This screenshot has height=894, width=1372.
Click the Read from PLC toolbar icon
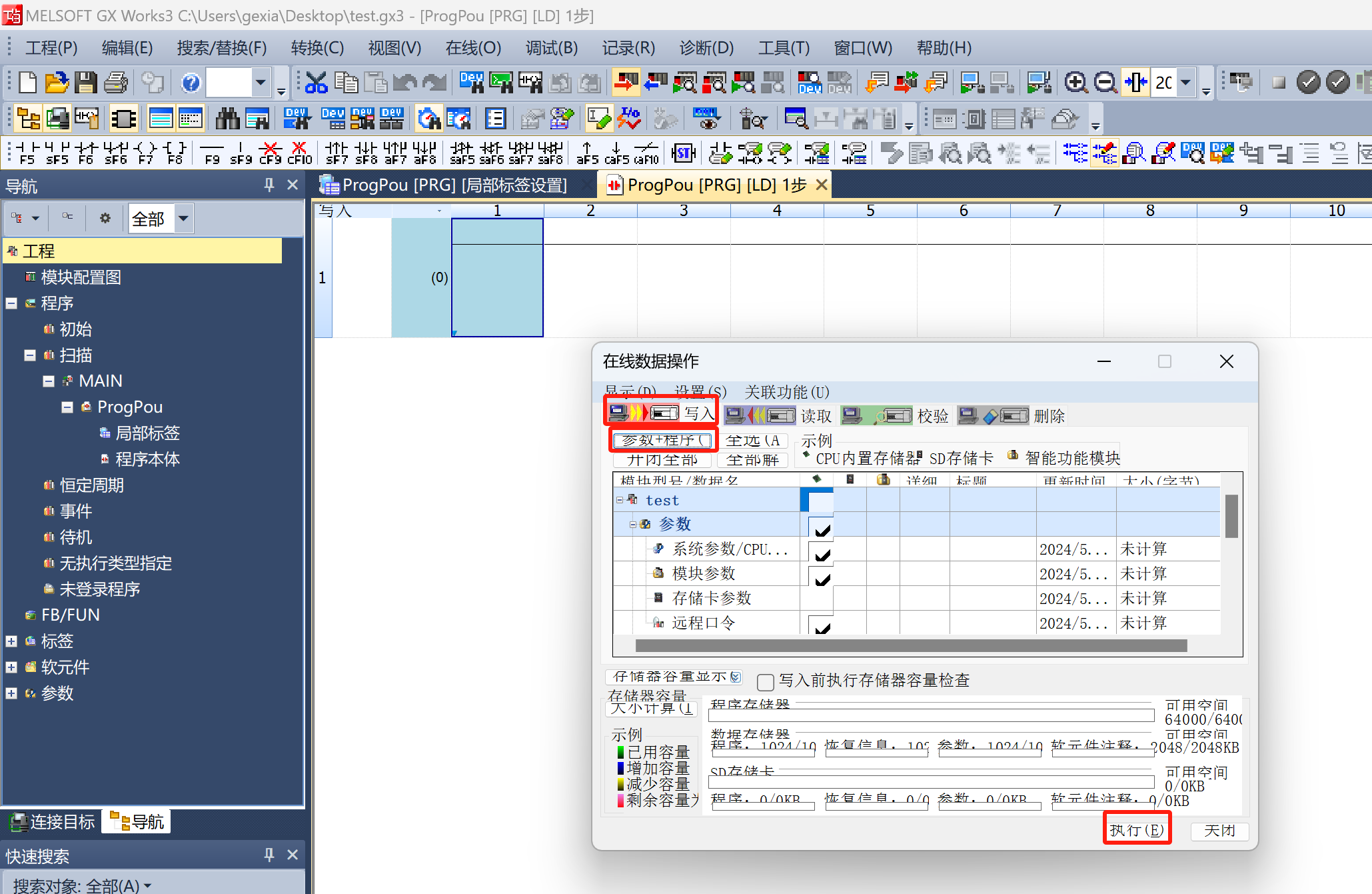656,83
